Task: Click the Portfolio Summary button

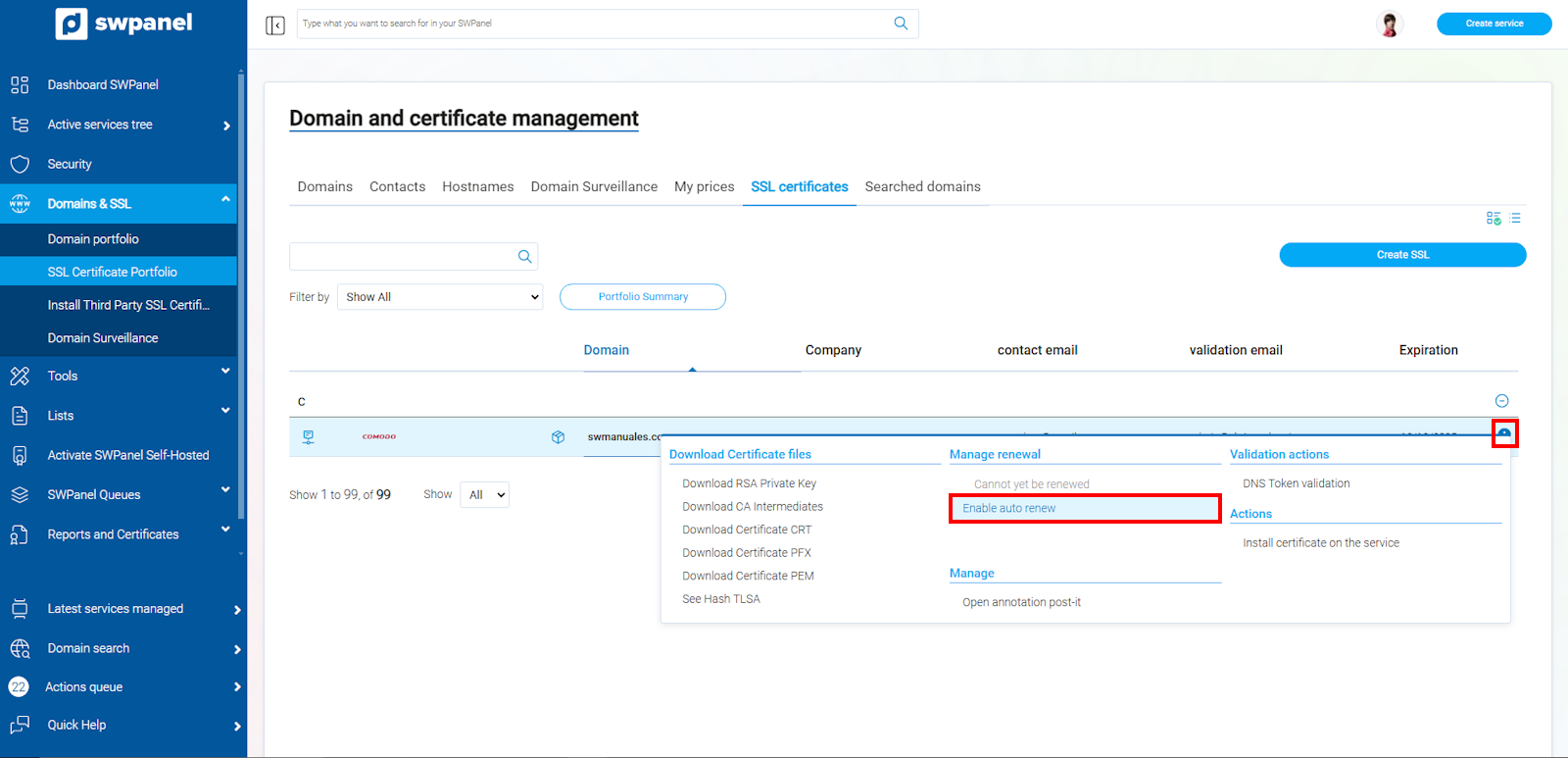Action: coord(643,297)
